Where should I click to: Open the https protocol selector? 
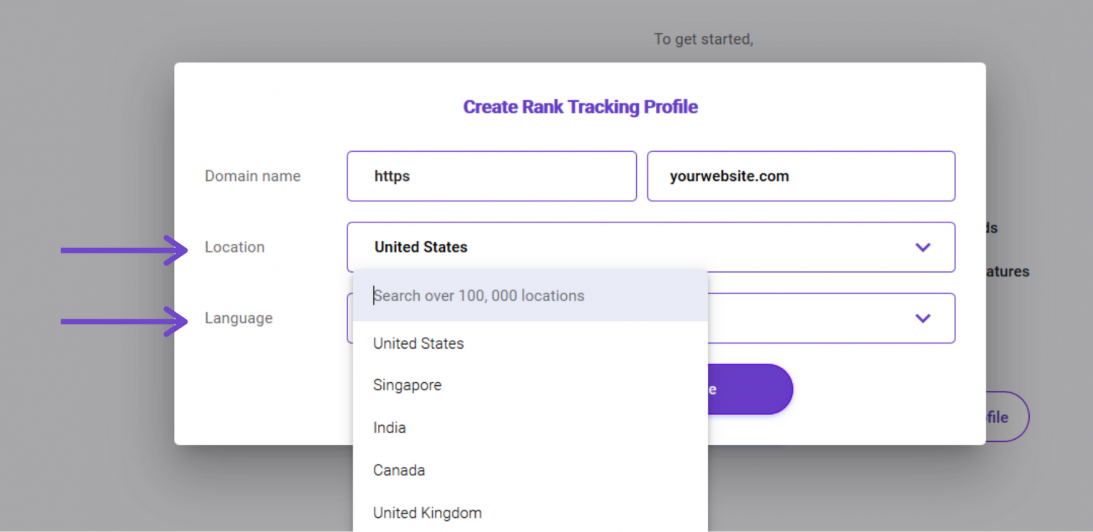[x=491, y=176]
